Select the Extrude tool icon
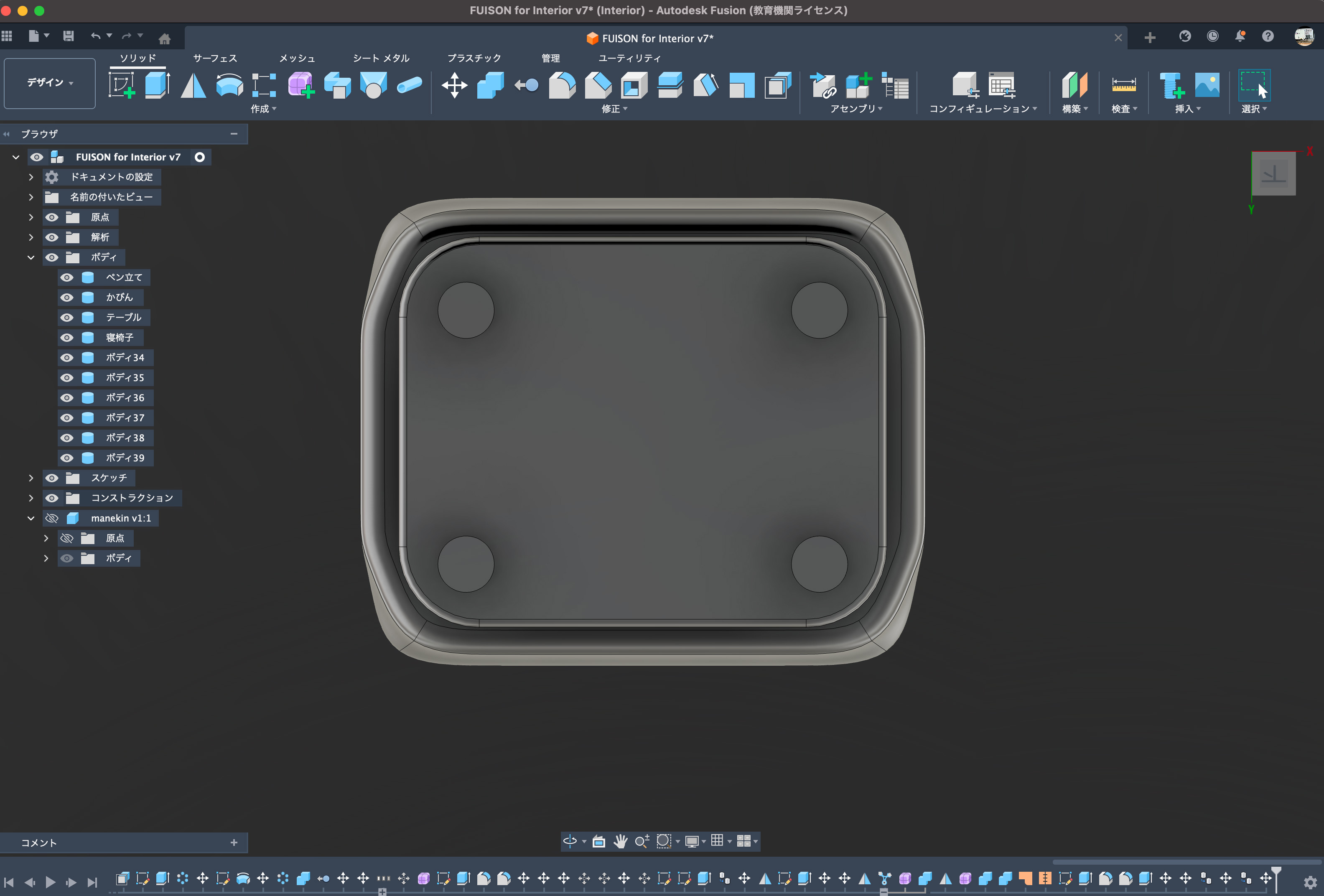 157,85
